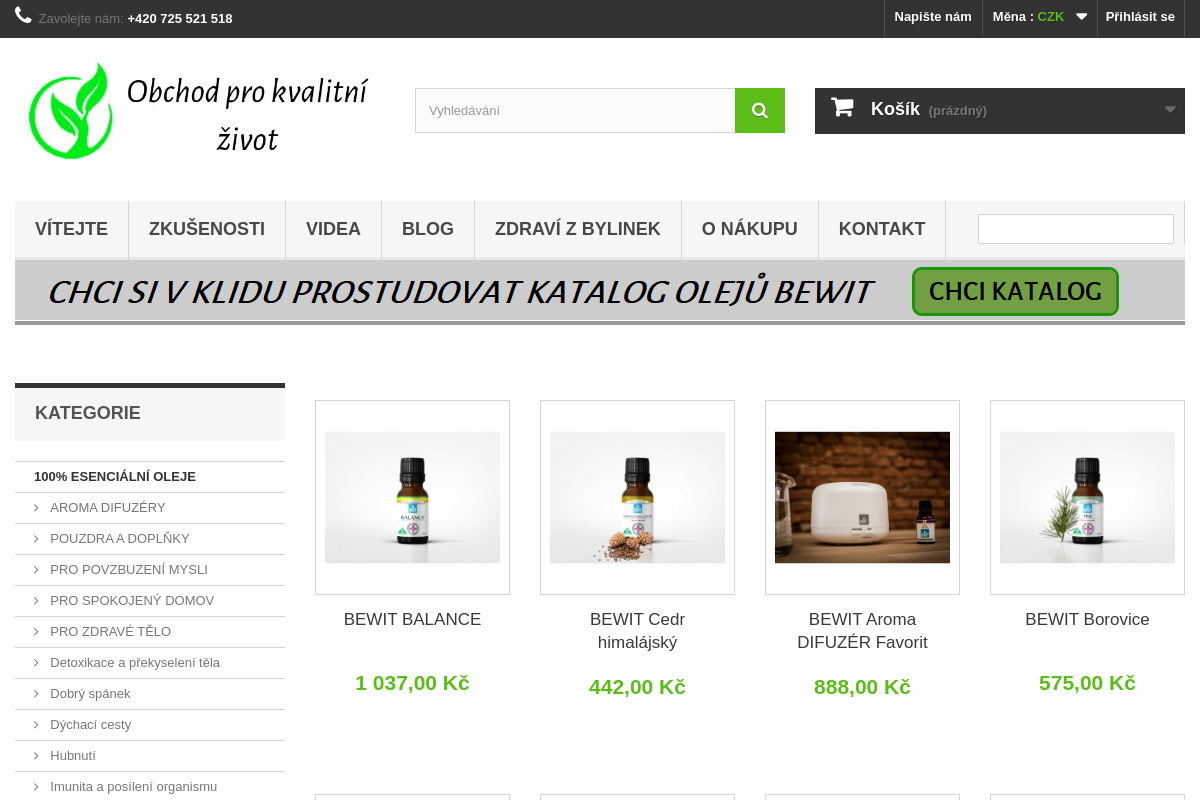This screenshot has width=1200, height=800.
Task: Click the 888,00 Kč price
Action: tap(862, 687)
